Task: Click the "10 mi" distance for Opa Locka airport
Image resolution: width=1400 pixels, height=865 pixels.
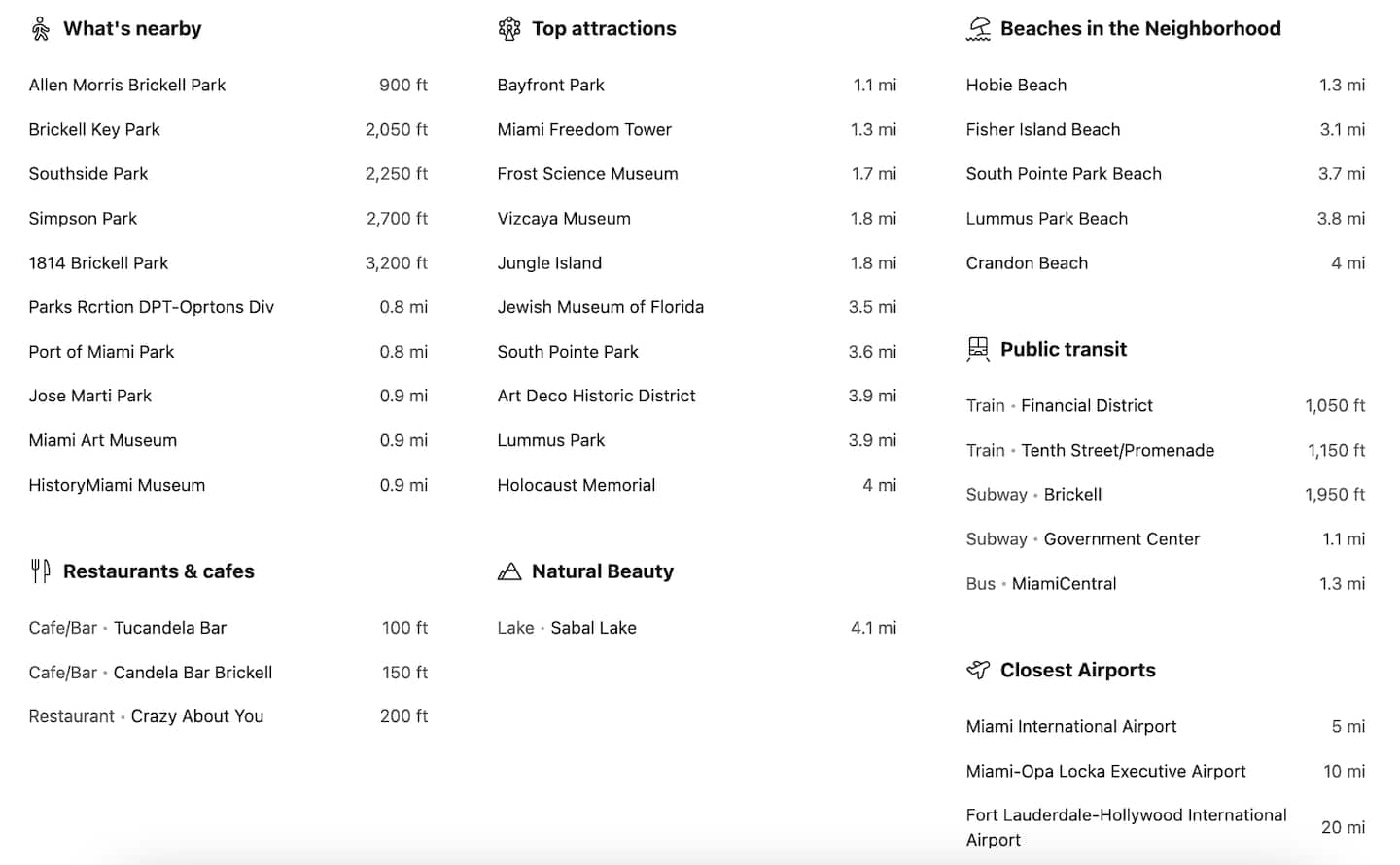Action: (1344, 772)
